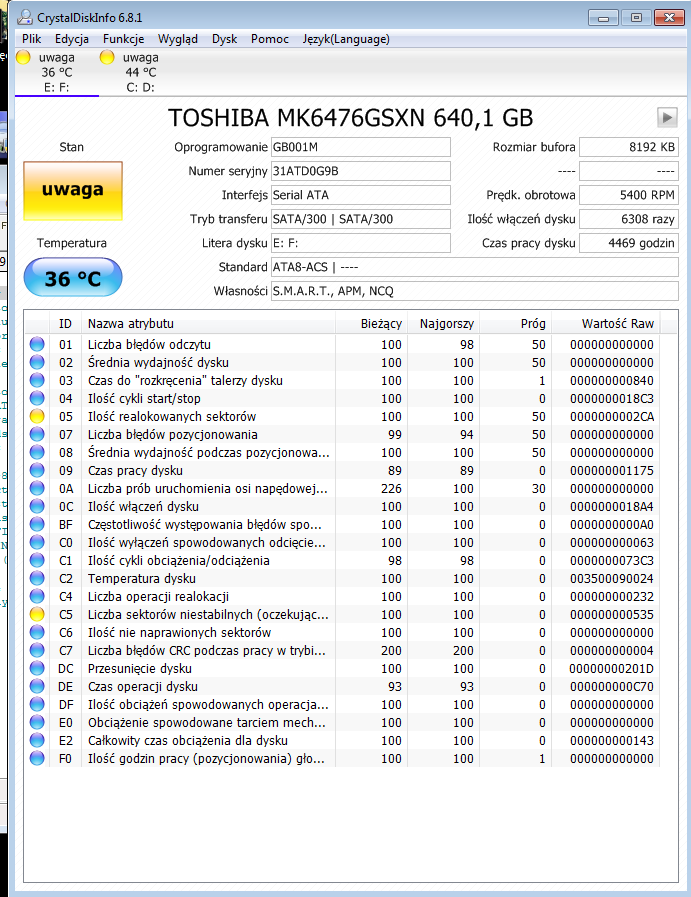
Task: Click the Wartość Raw column header
Action: pos(606,324)
